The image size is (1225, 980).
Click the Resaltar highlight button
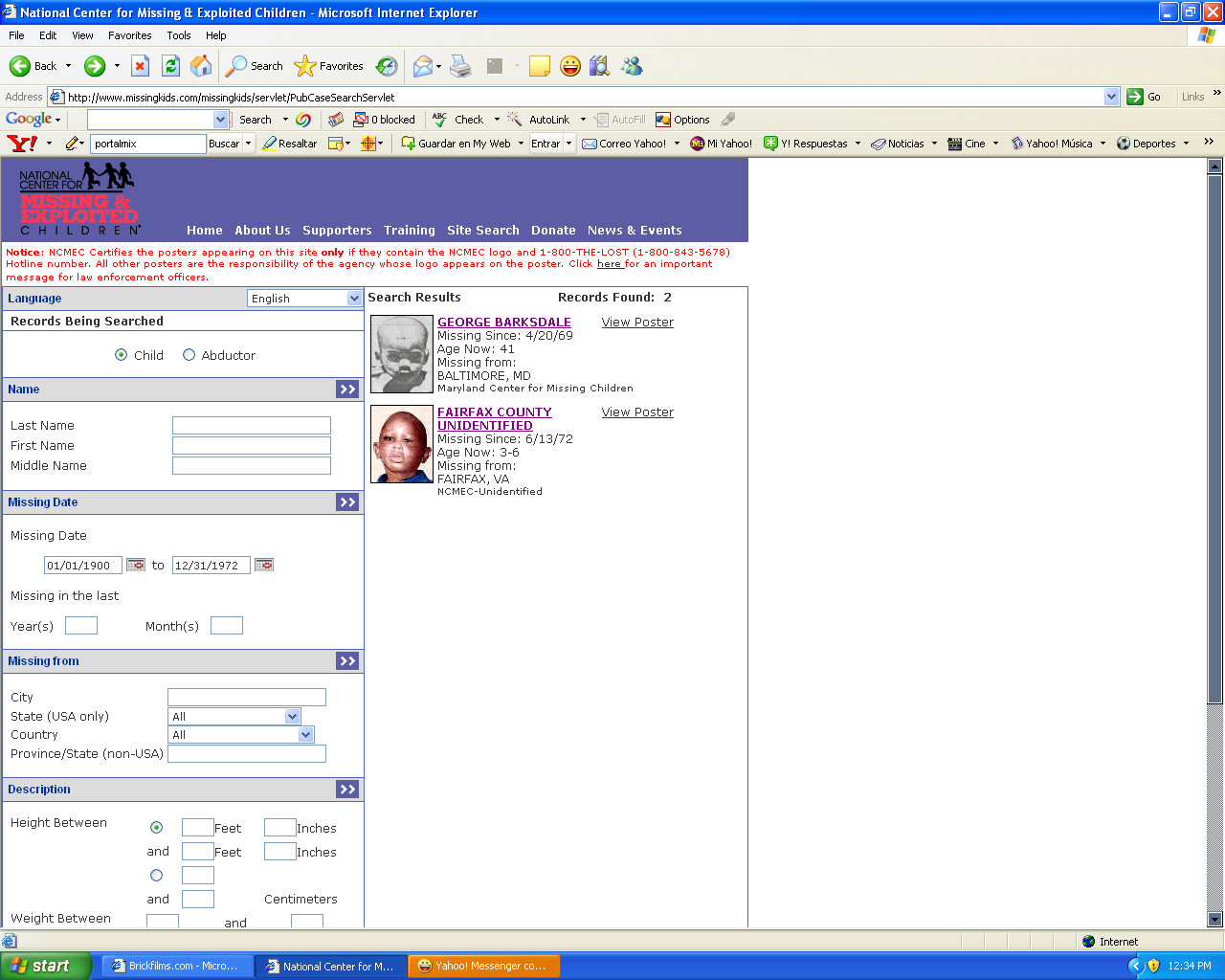290,144
